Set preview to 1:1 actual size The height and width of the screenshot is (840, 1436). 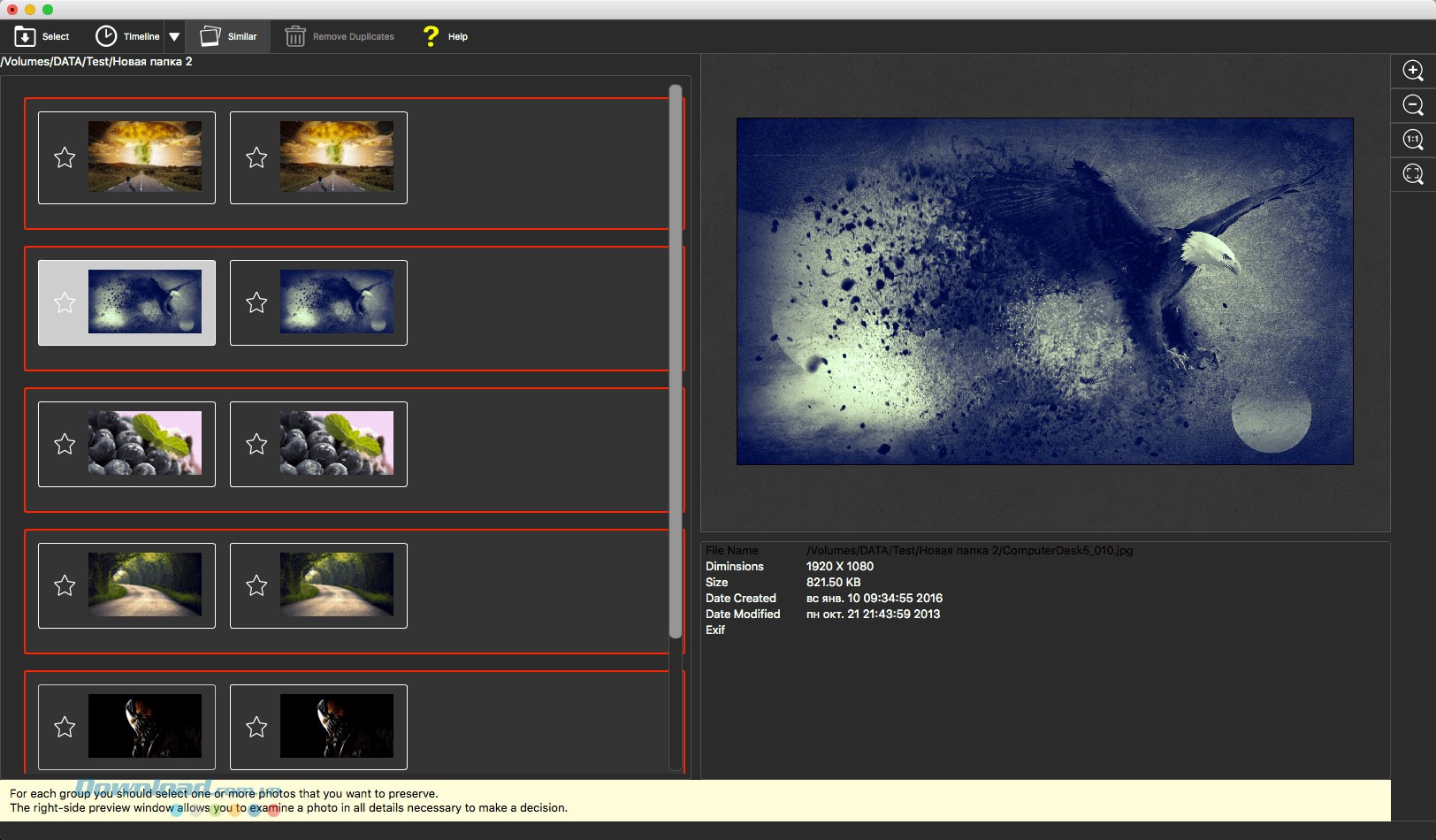pos(1413,140)
